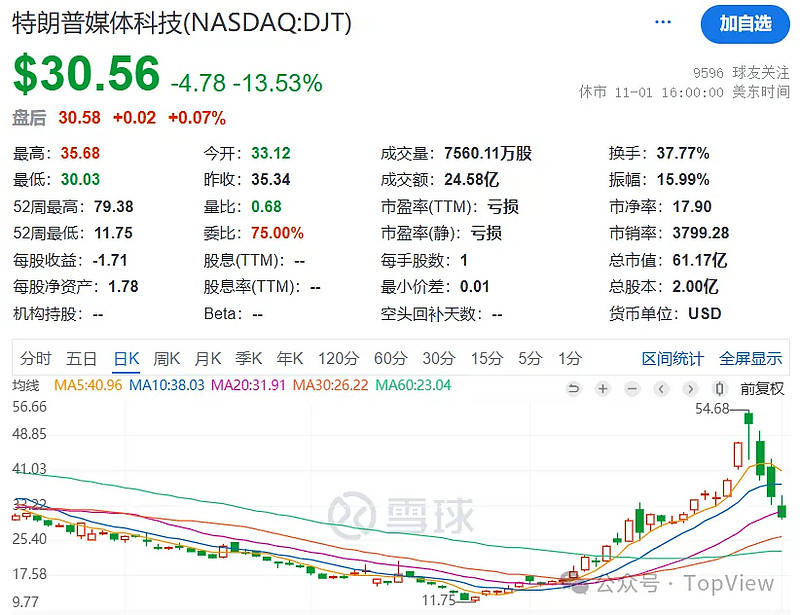Switch to the 1分 chart tab
Image resolution: width=800 pixels, height=615 pixels.
(x=570, y=358)
